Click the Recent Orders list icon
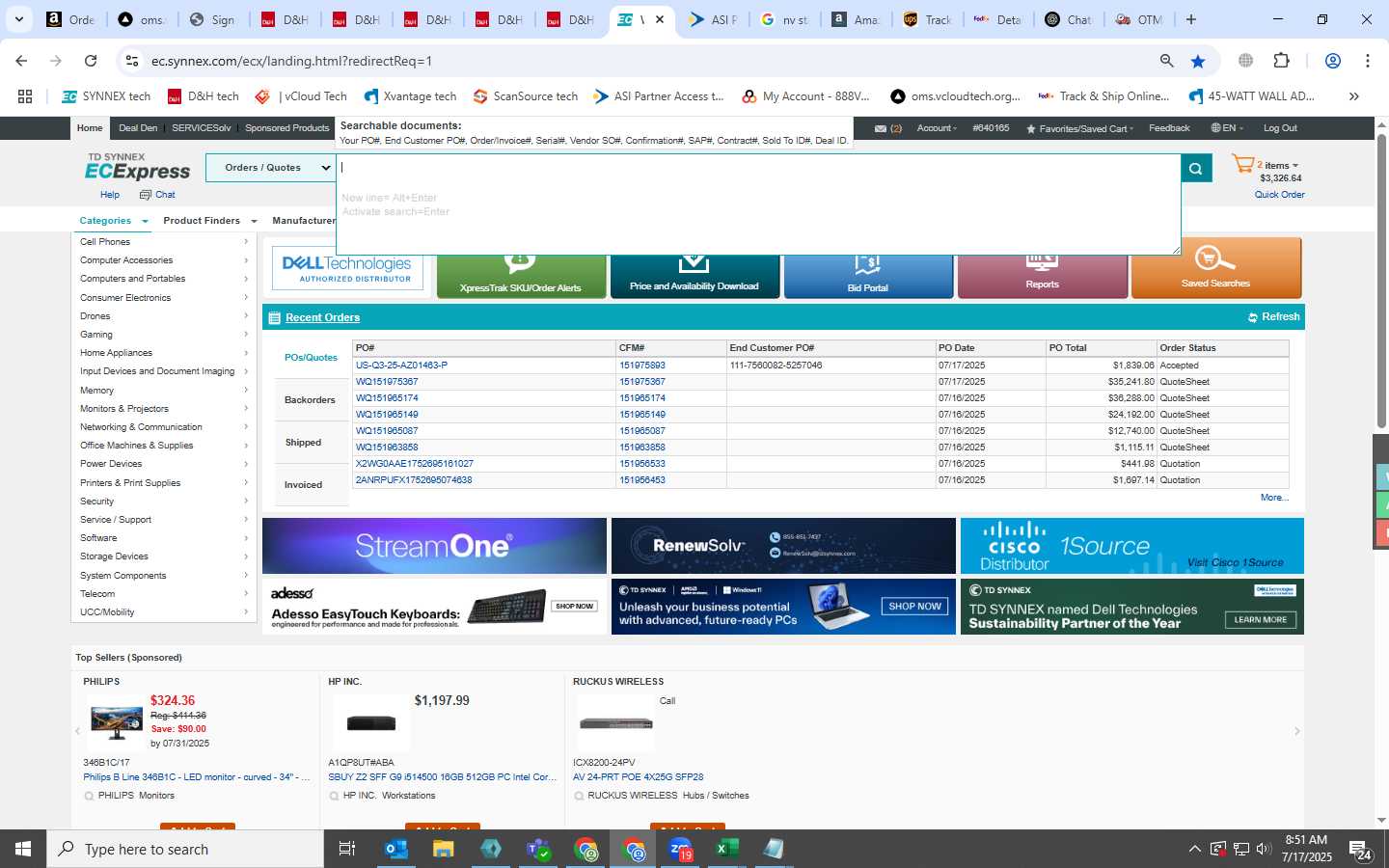 (274, 318)
